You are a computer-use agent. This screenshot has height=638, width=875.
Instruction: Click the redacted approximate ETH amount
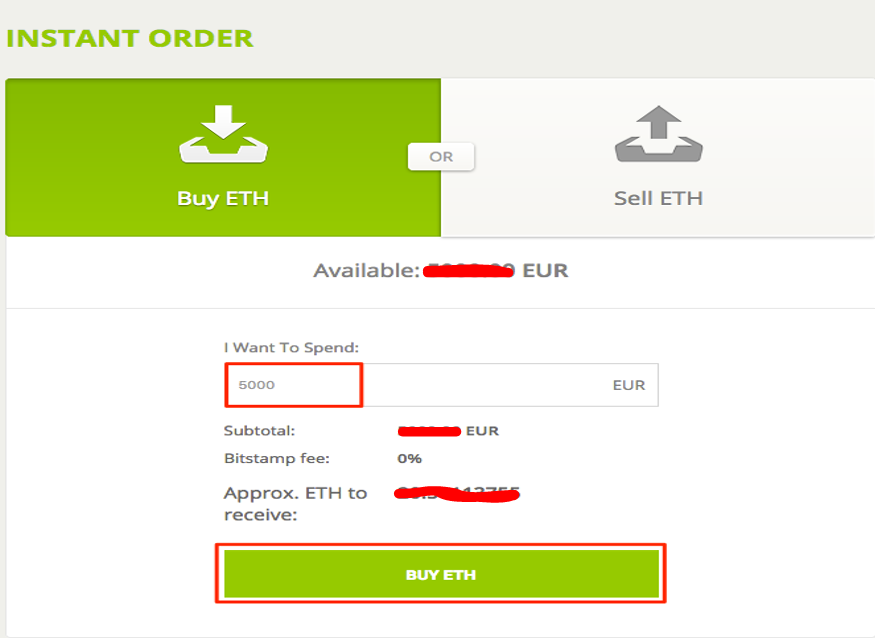(x=456, y=494)
